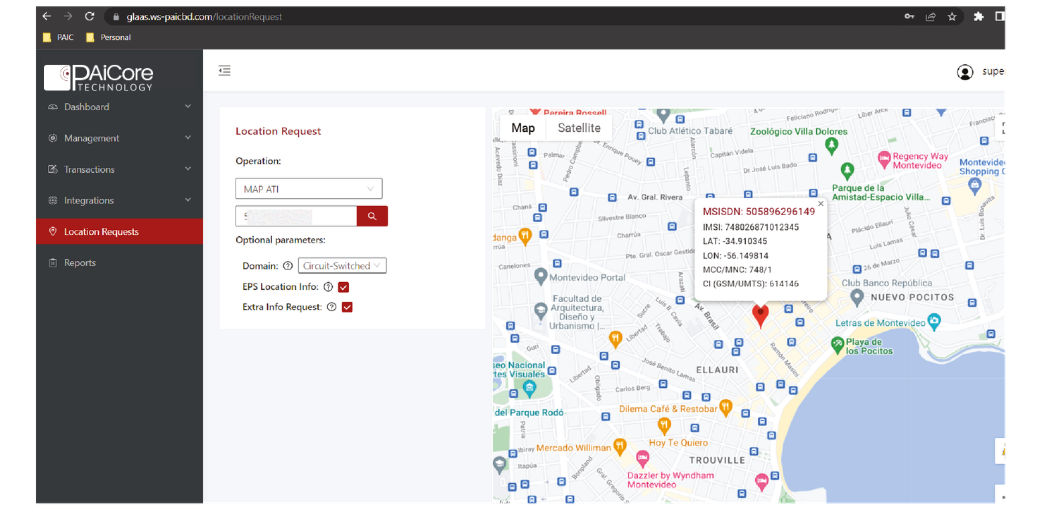Click Dilema Café & Restobar pin
The width and height of the screenshot is (1058, 531).
[x=725, y=408]
